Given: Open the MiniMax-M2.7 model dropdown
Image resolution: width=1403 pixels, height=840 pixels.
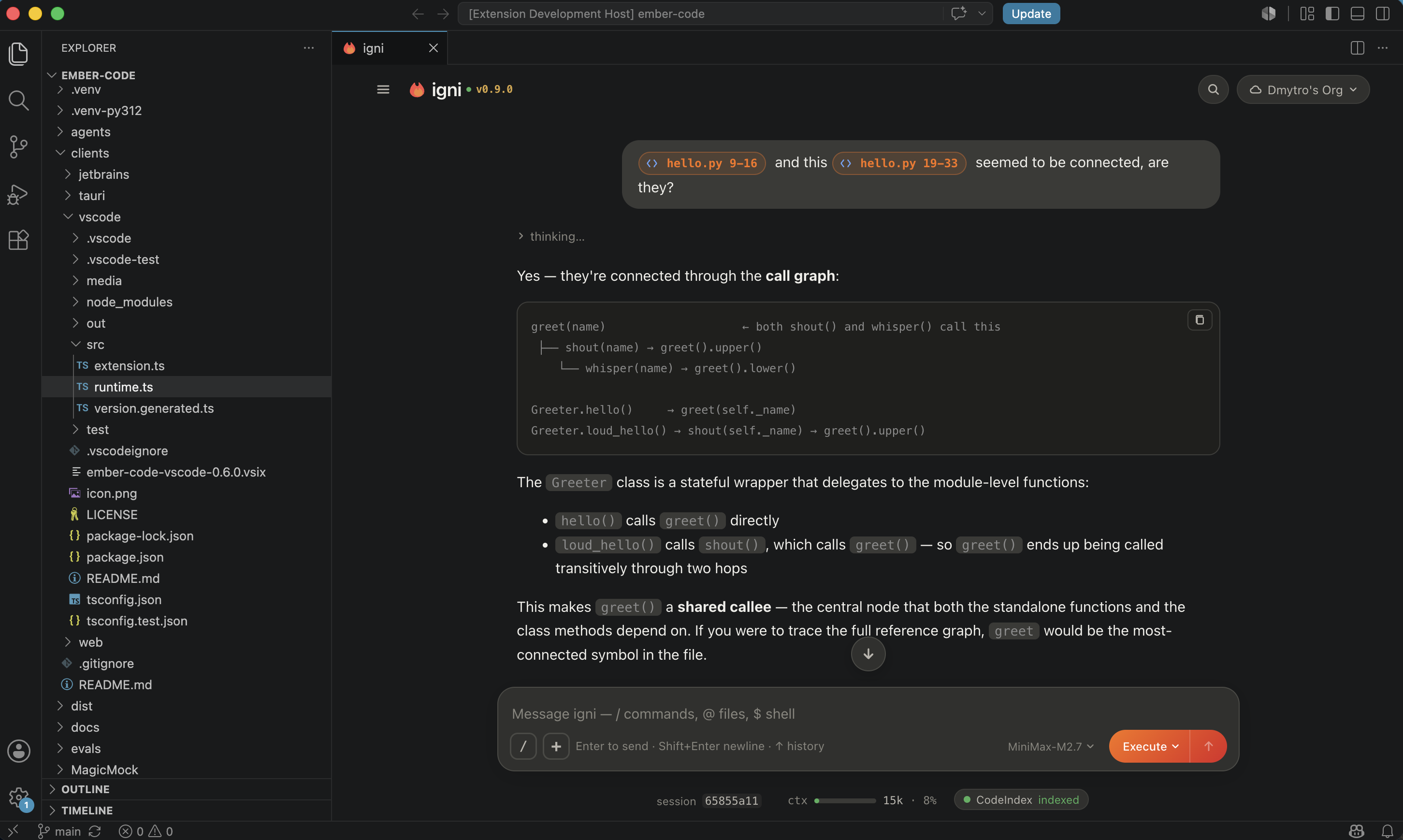Looking at the screenshot, I should click(1050, 746).
